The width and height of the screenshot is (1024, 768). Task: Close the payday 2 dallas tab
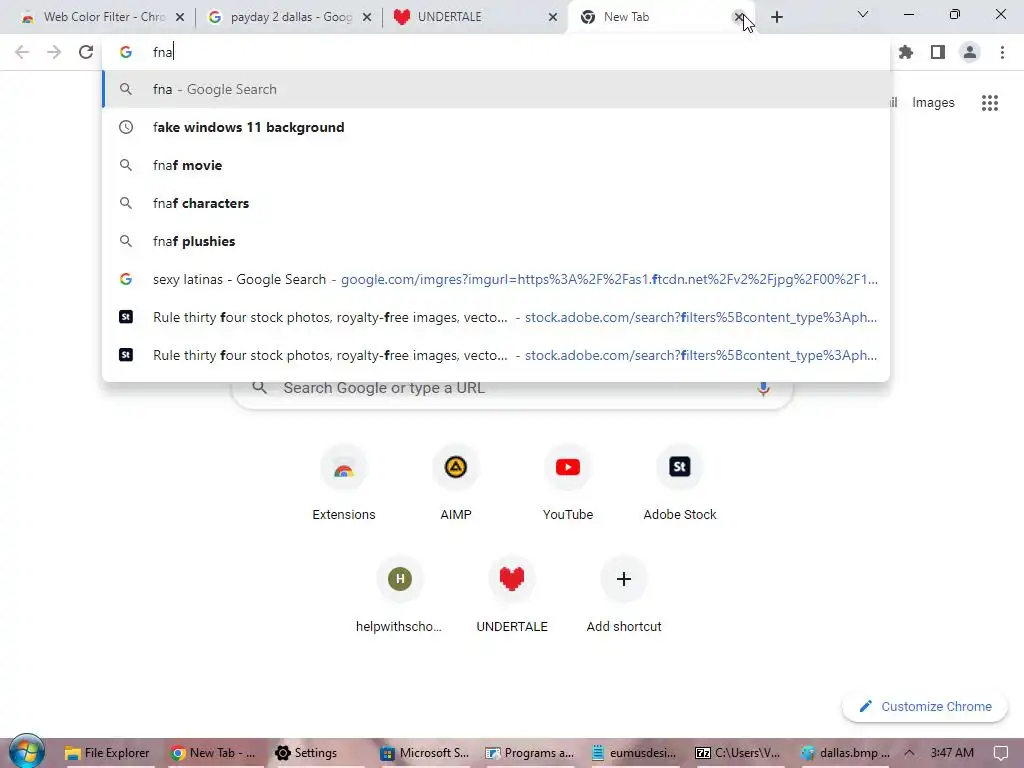tap(367, 18)
